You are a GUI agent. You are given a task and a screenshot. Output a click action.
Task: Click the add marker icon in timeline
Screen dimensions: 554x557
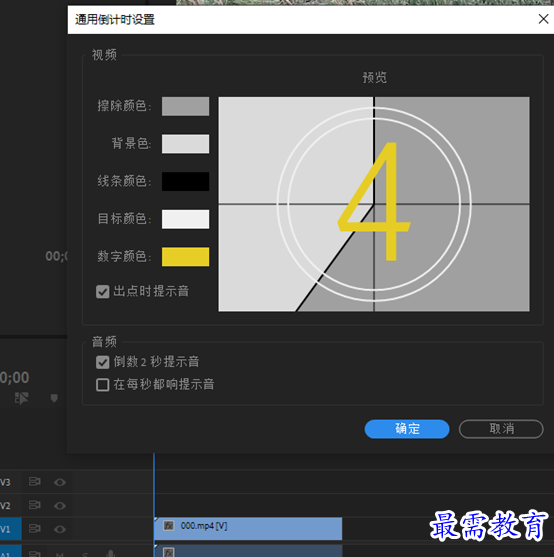point(54,398)
